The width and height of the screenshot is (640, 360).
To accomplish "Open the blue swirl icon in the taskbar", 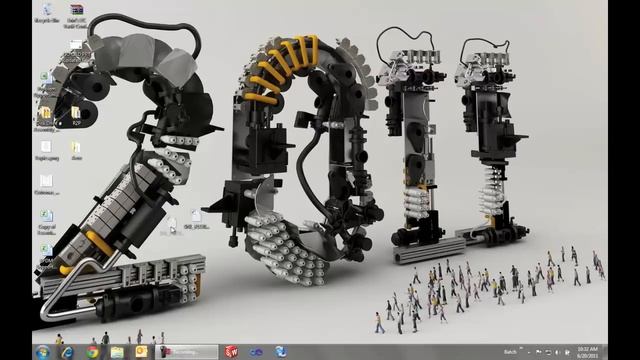I will (281, 352).
